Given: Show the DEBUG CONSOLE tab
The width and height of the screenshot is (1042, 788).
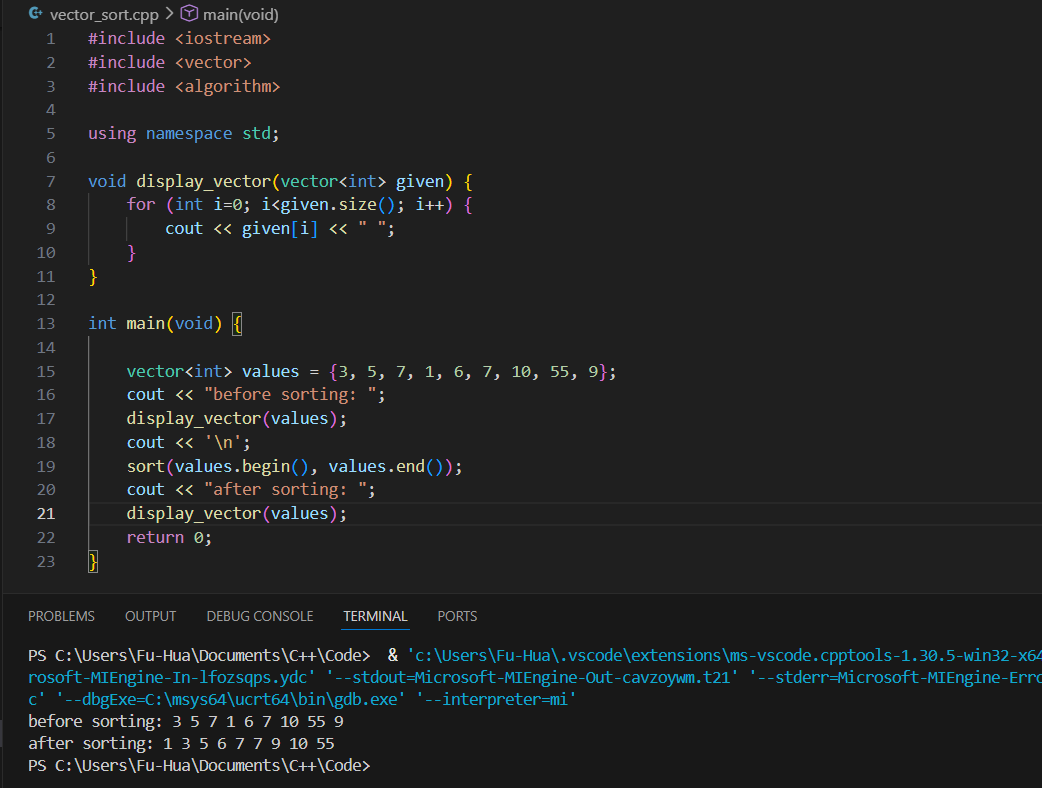Looking at the screenshot, I should [260, 616].
